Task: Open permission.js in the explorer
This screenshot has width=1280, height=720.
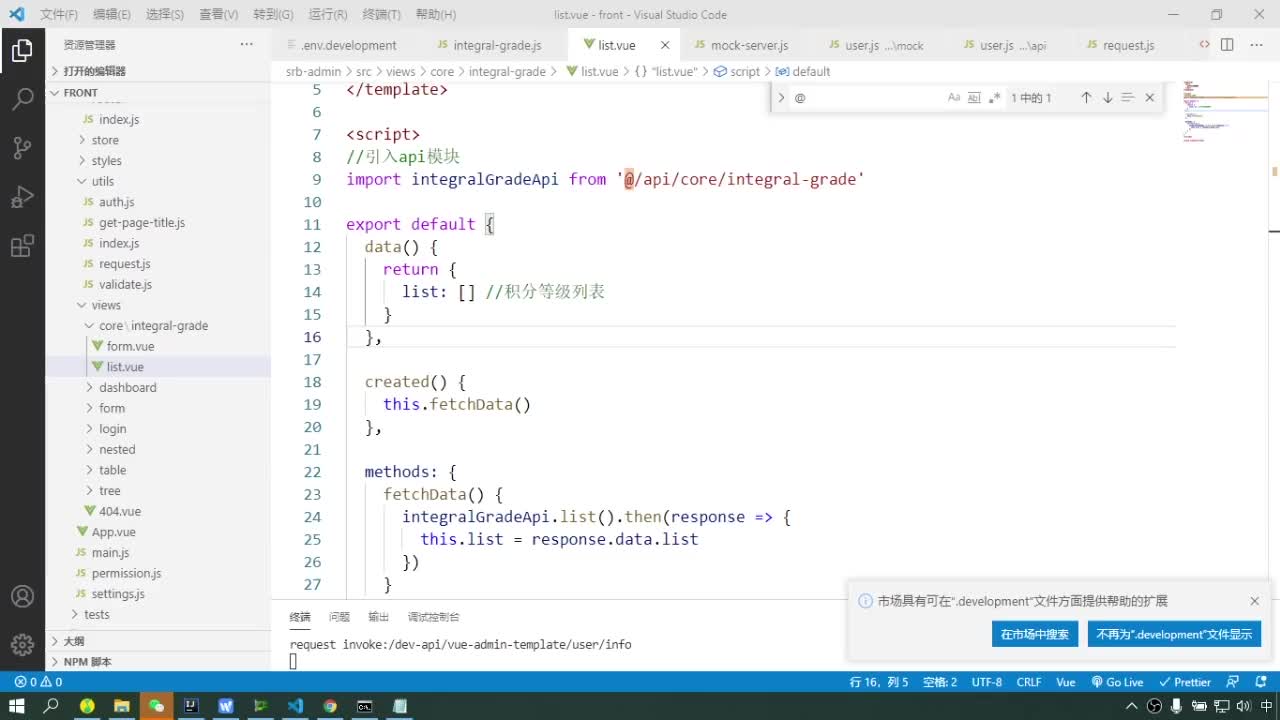Action: point(158,573)
